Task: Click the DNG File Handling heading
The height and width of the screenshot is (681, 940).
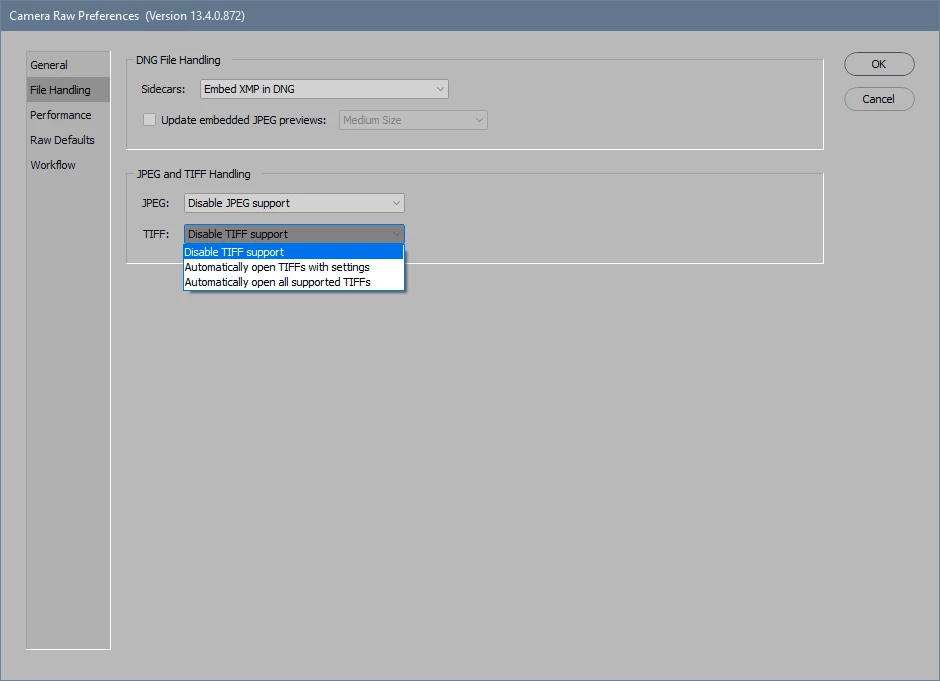Action: (x=178, y=60)
